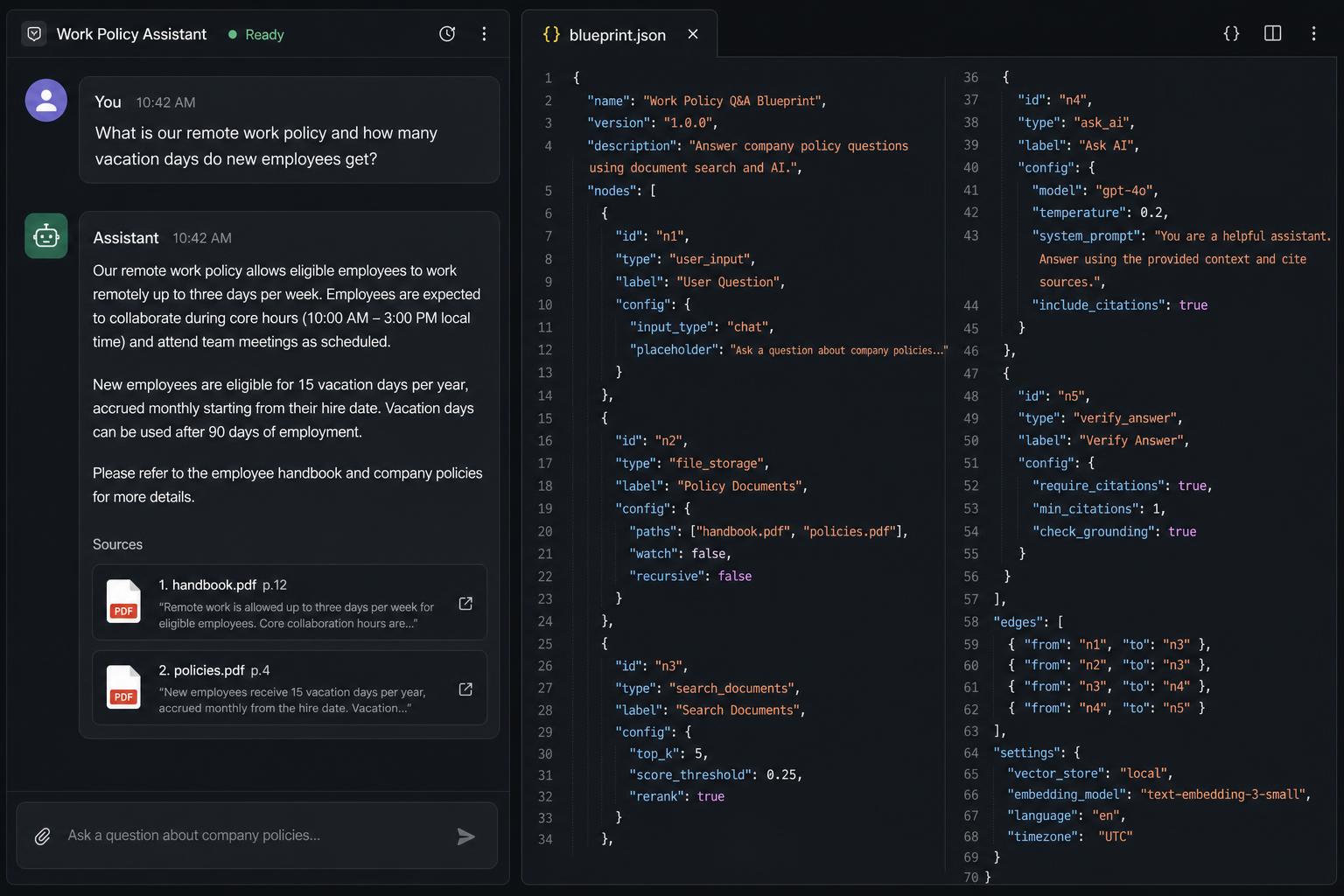Click the 10:42 AM timestamp next to Assistant
This screenshot has height=896, width=1344.
(202, 238)
